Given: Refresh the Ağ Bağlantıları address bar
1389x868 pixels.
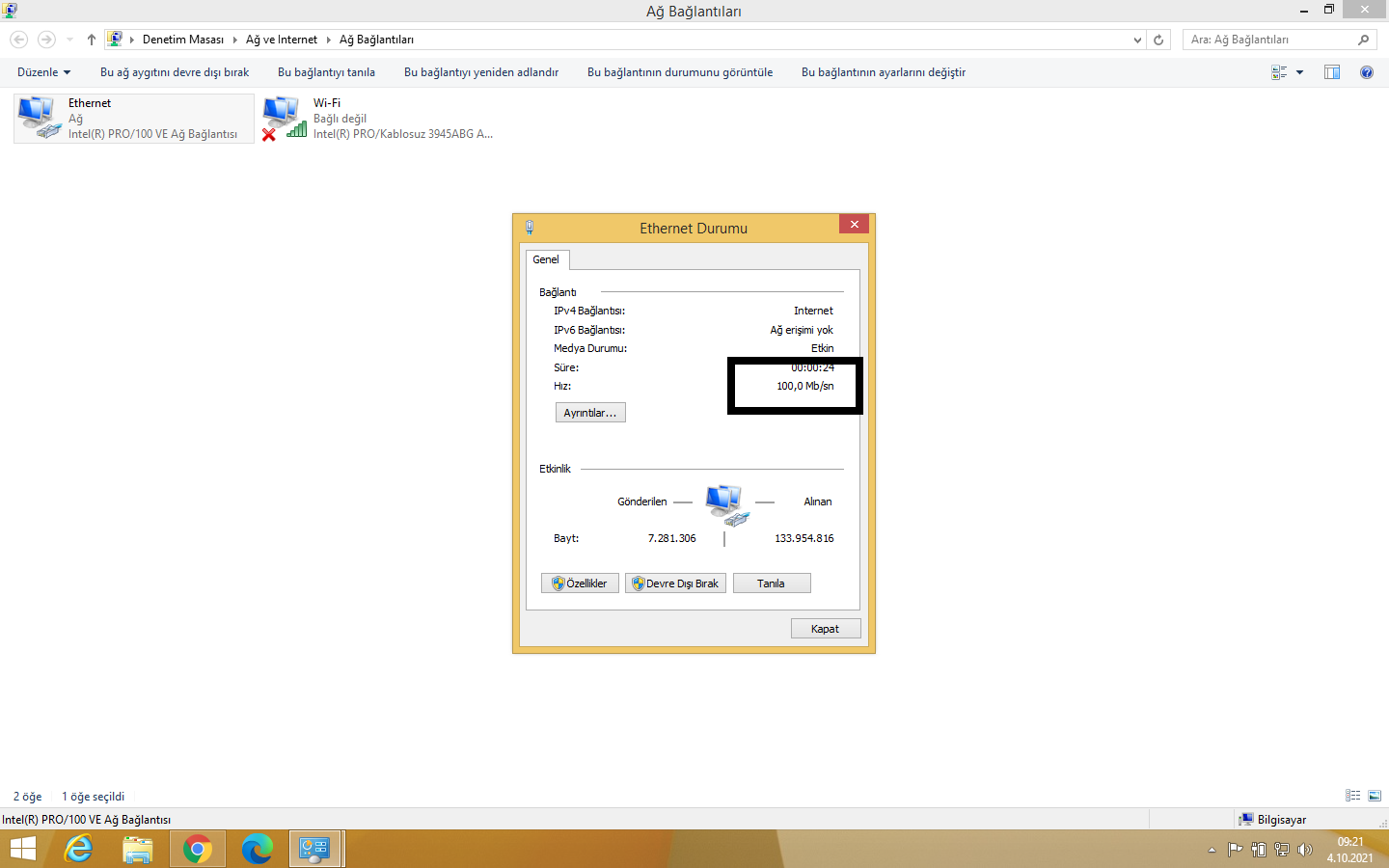Looking at the screenshot, I should click(x=1158, y=40).
